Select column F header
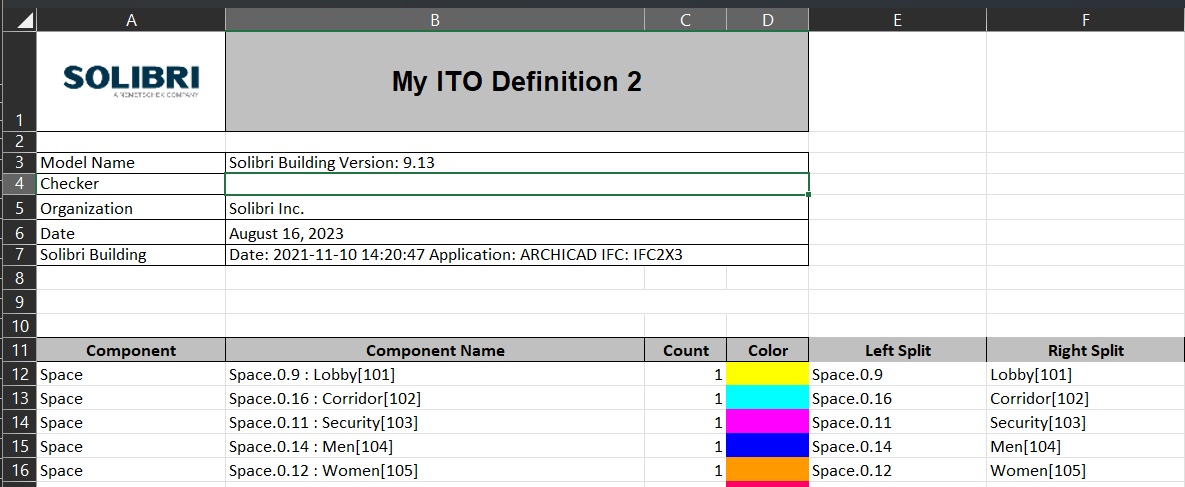The height and width of the screenshot is (487, 1185). click(1085, 20)
